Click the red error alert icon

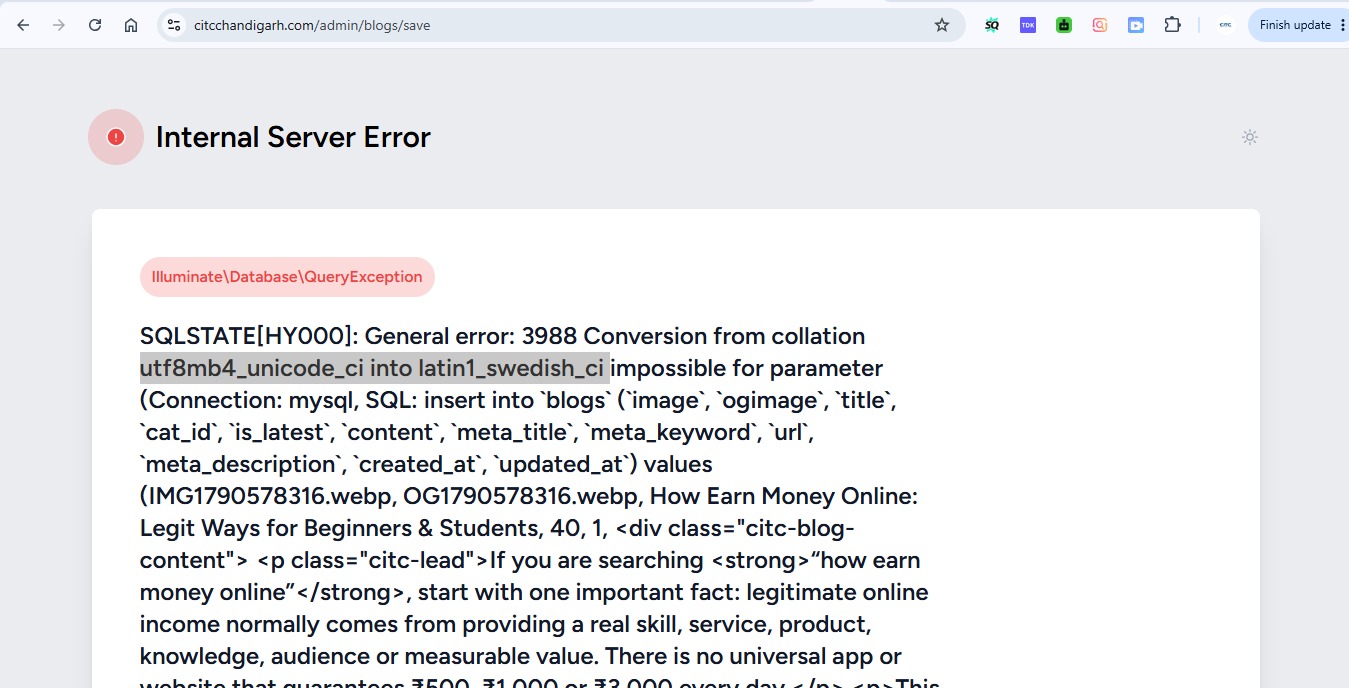[x=116, y=137]
